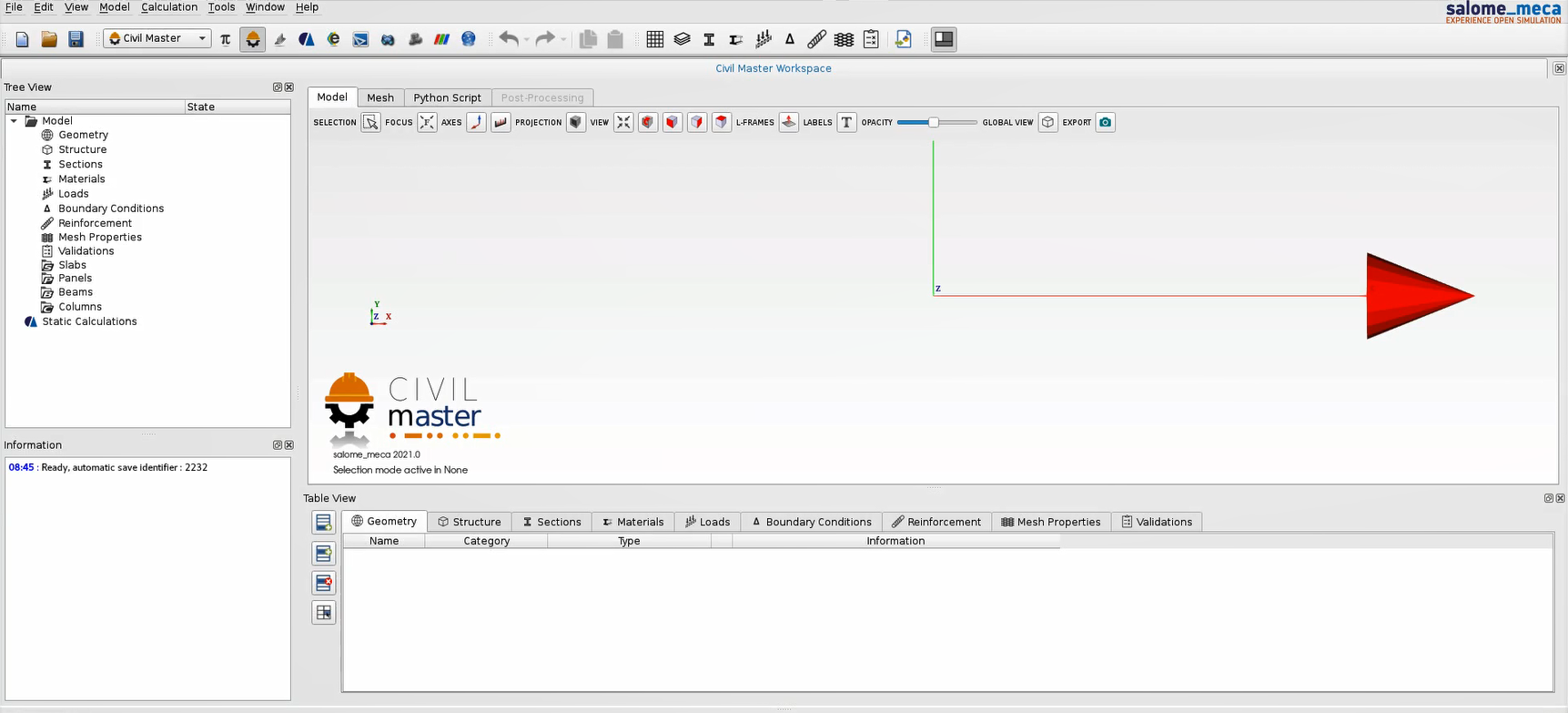Toggle the Labels text display button
Screen dimensions: 1568x713
pyautogui.click(x=846, y=122)
